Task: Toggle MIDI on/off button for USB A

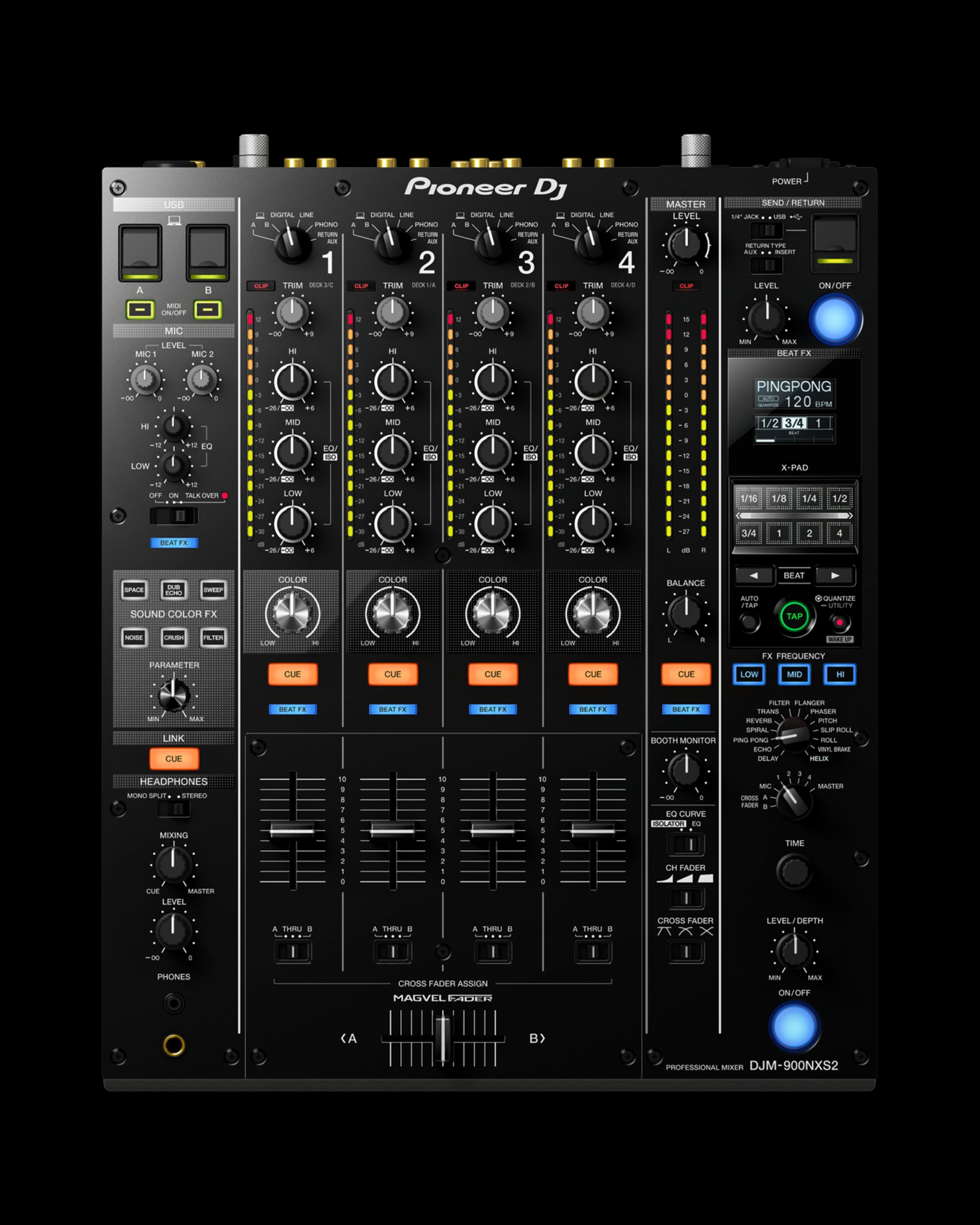Action: 140,310
